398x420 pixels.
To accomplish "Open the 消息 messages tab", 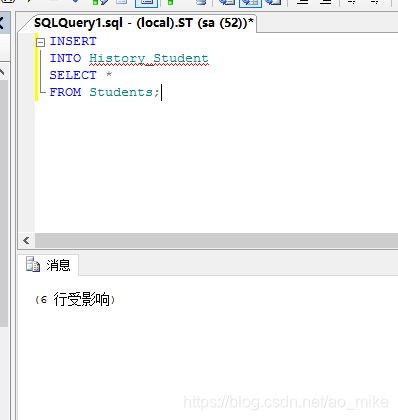I will tap(49, 265).
